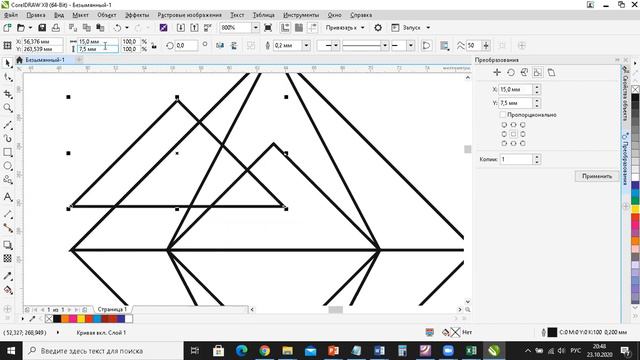Click the Export icon in toolbar
This screenshot has height=360, width=640.
194,28
